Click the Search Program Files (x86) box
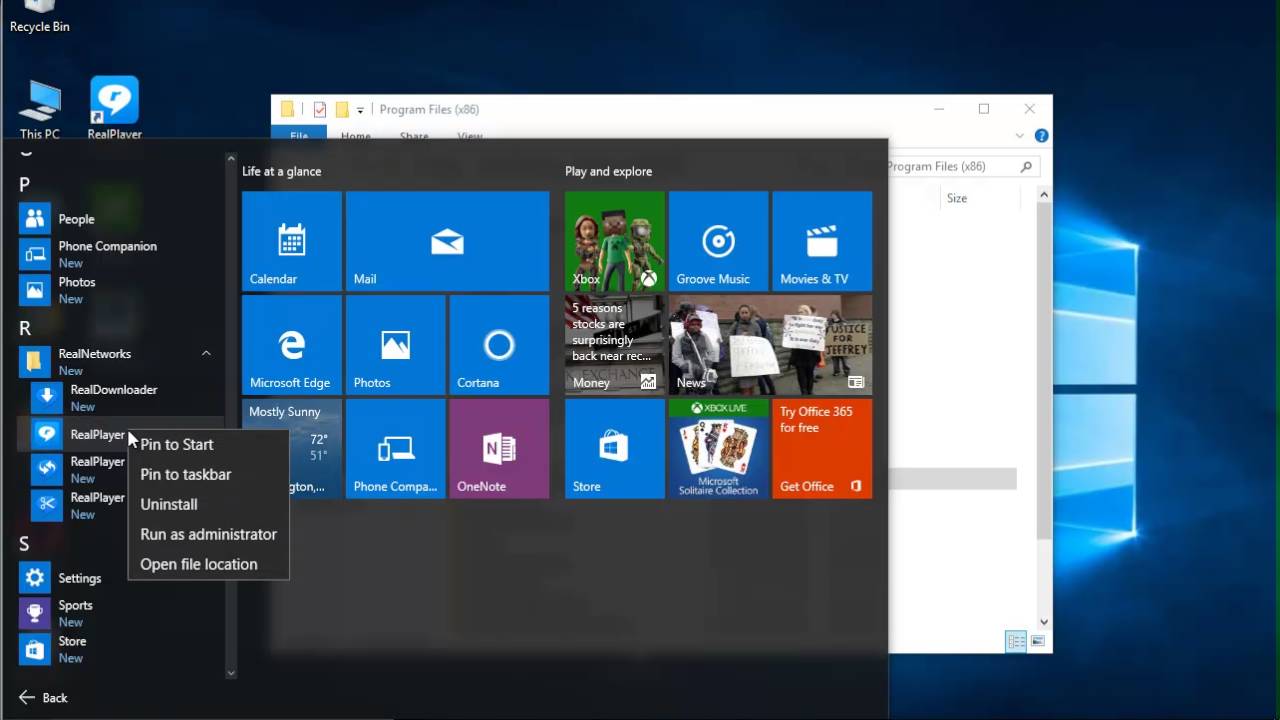 (964, 167)
